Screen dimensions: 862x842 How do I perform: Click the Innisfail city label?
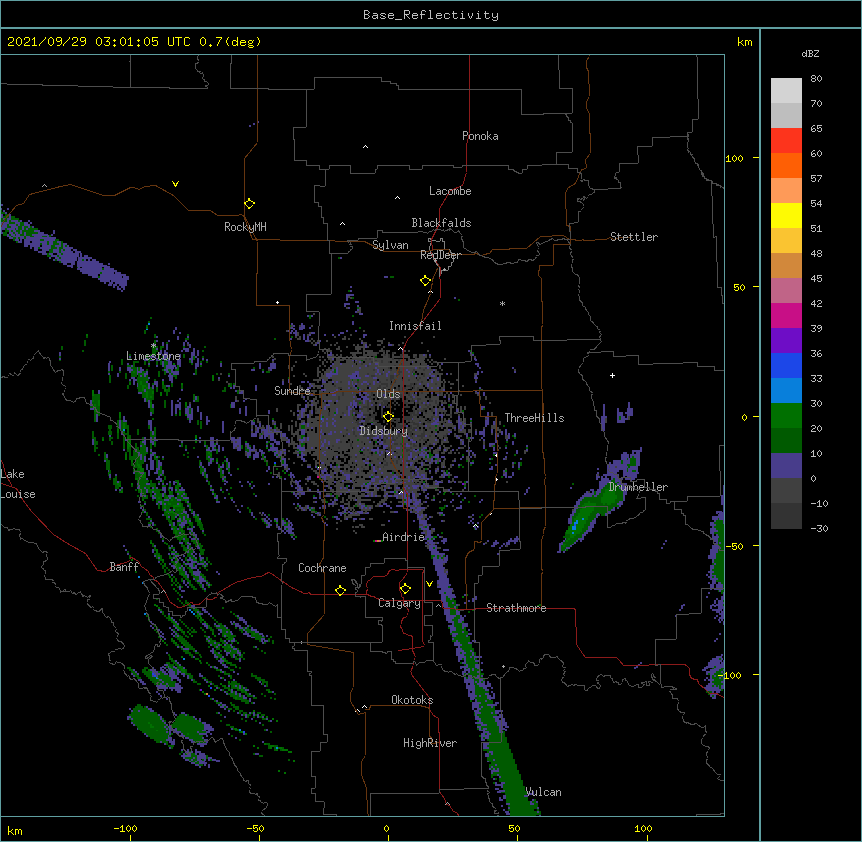[415, 326]
